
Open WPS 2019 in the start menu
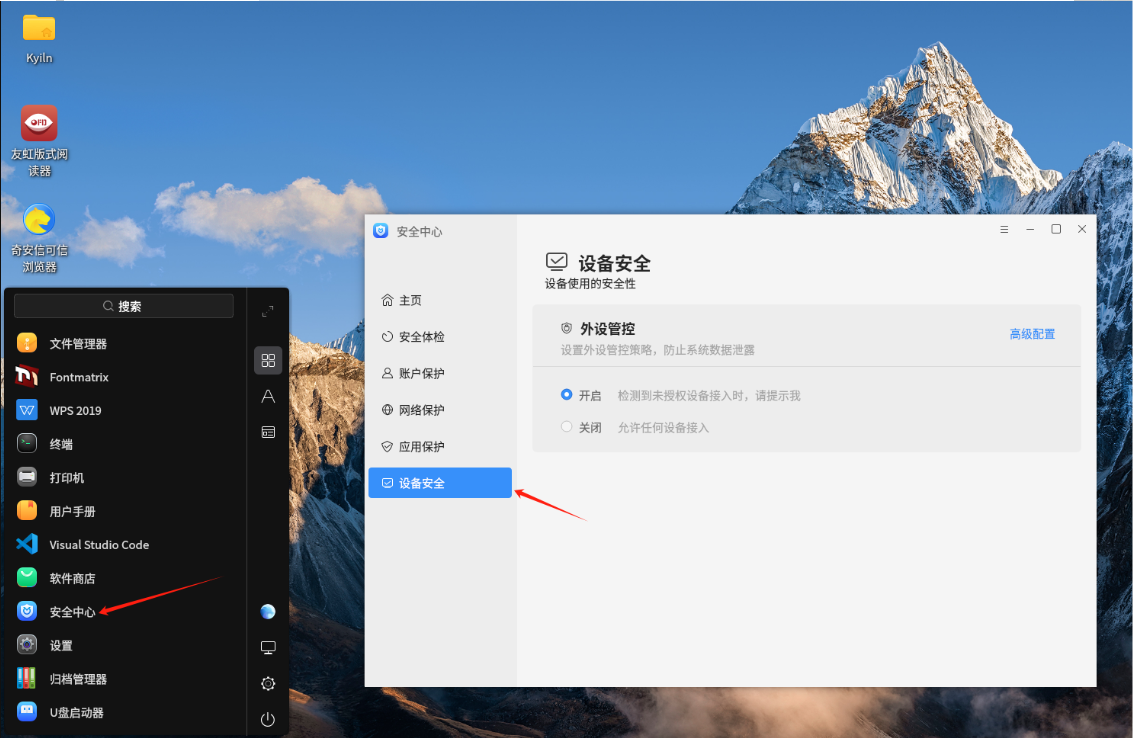[124, 411]
